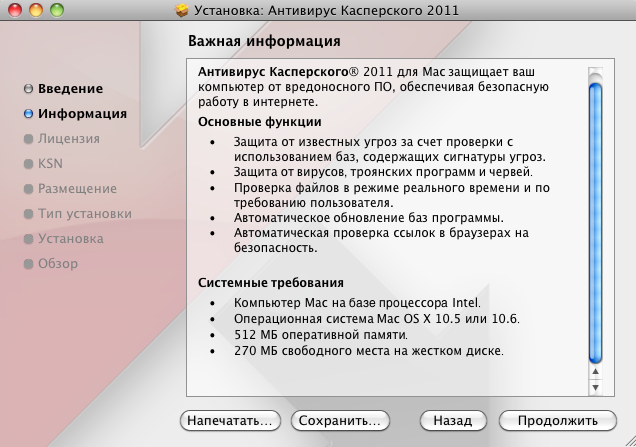
Task: Click the gray bullet beside Лицензия
Action: 28,139
